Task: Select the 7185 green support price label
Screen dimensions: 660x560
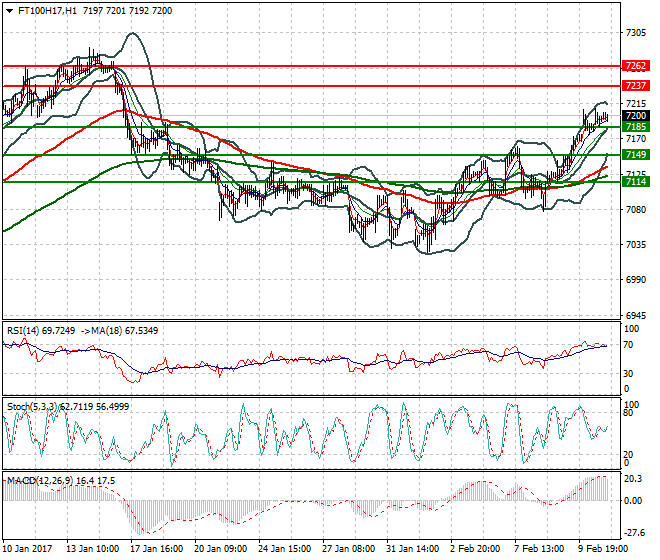Action: click(x=636, y=127)
